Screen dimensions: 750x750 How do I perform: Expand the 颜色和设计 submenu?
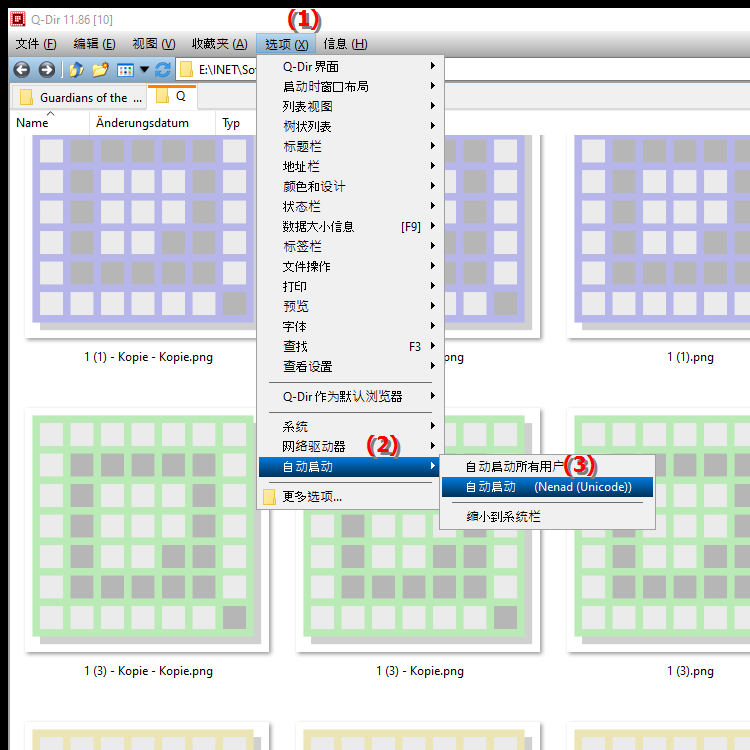[x=350, y=186]
